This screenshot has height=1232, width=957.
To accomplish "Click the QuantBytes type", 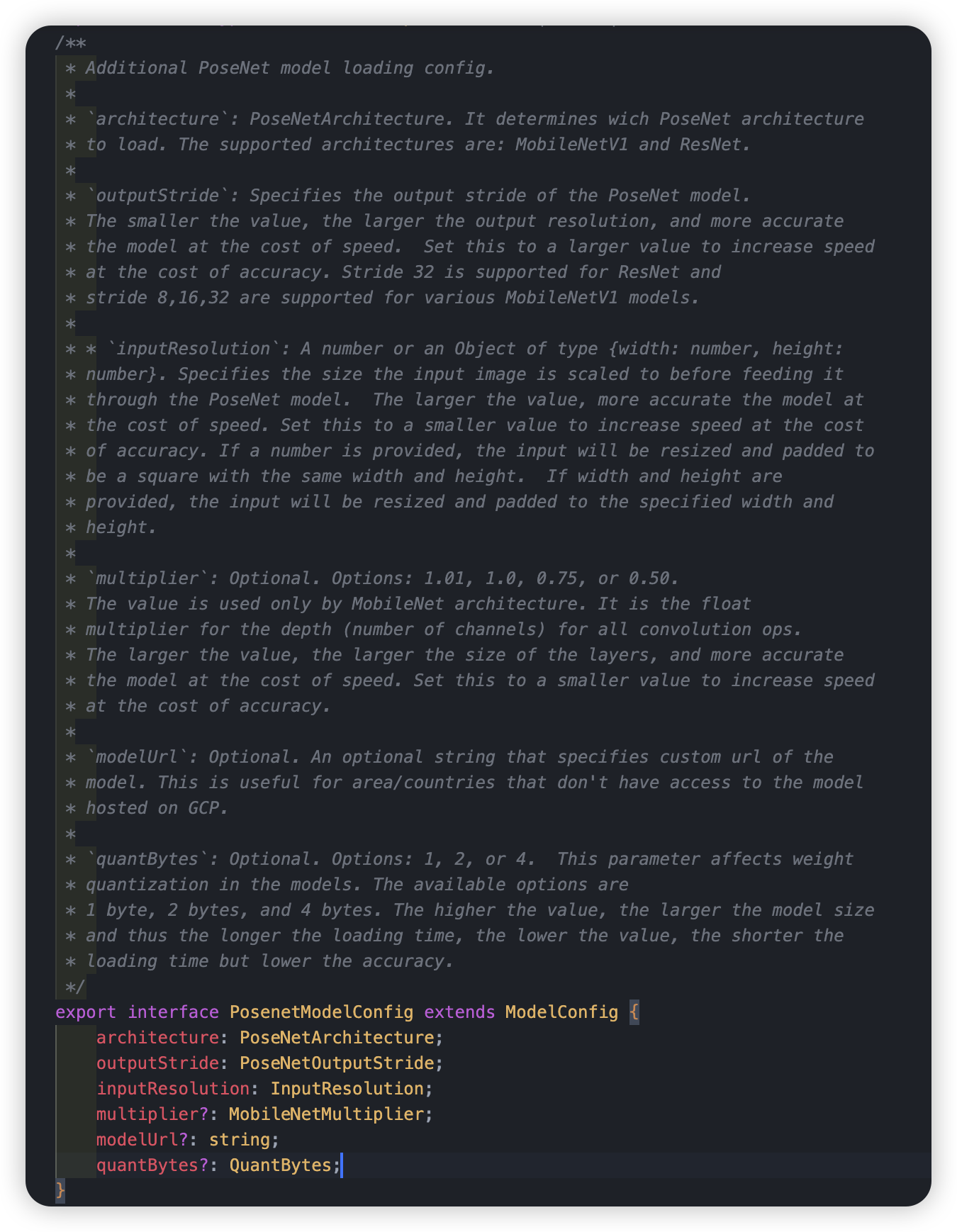I will (280, 1165).
